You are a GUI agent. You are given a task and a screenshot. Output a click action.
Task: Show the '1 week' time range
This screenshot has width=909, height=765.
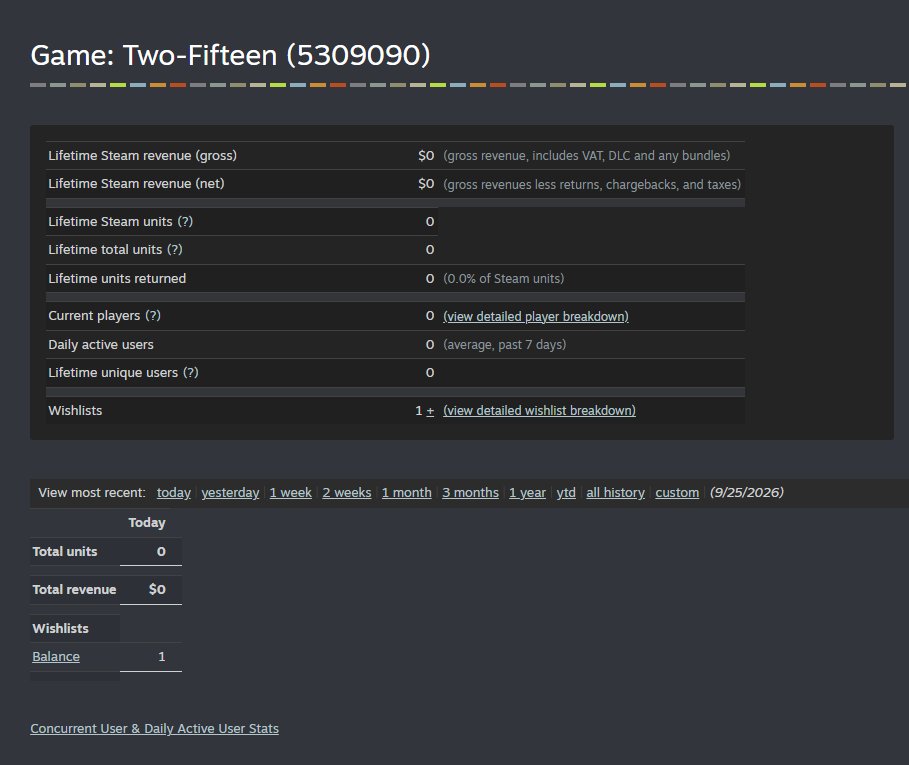(x=290, y=493)
